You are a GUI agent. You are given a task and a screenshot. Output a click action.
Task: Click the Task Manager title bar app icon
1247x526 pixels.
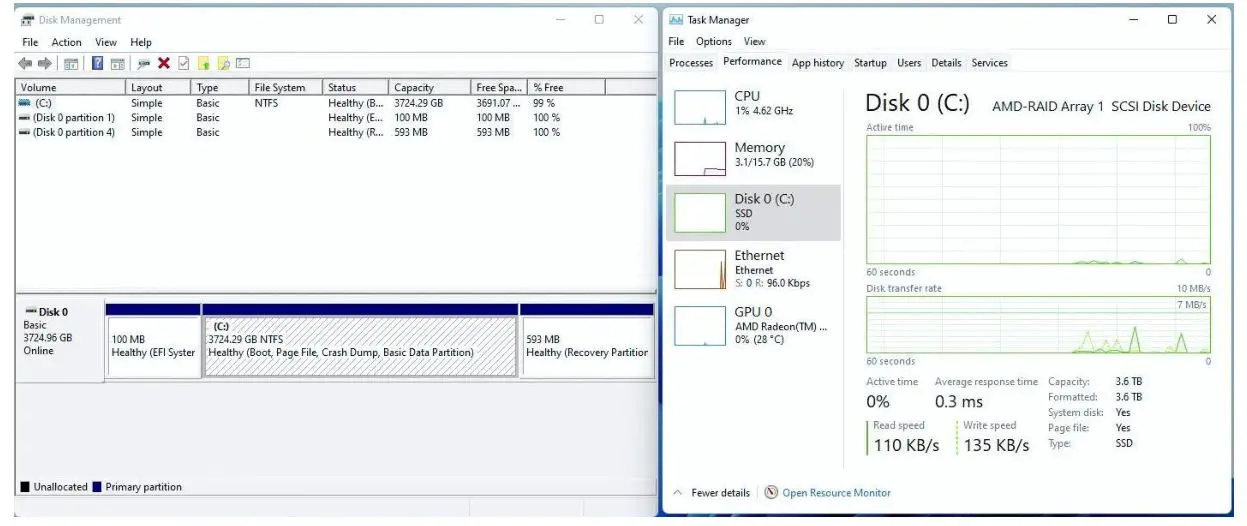[x=676, y=20]
